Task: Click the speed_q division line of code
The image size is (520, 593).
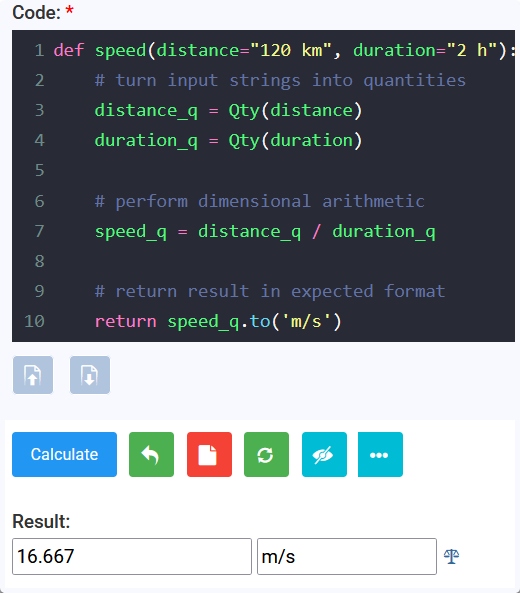Action: tap(265, 231)
